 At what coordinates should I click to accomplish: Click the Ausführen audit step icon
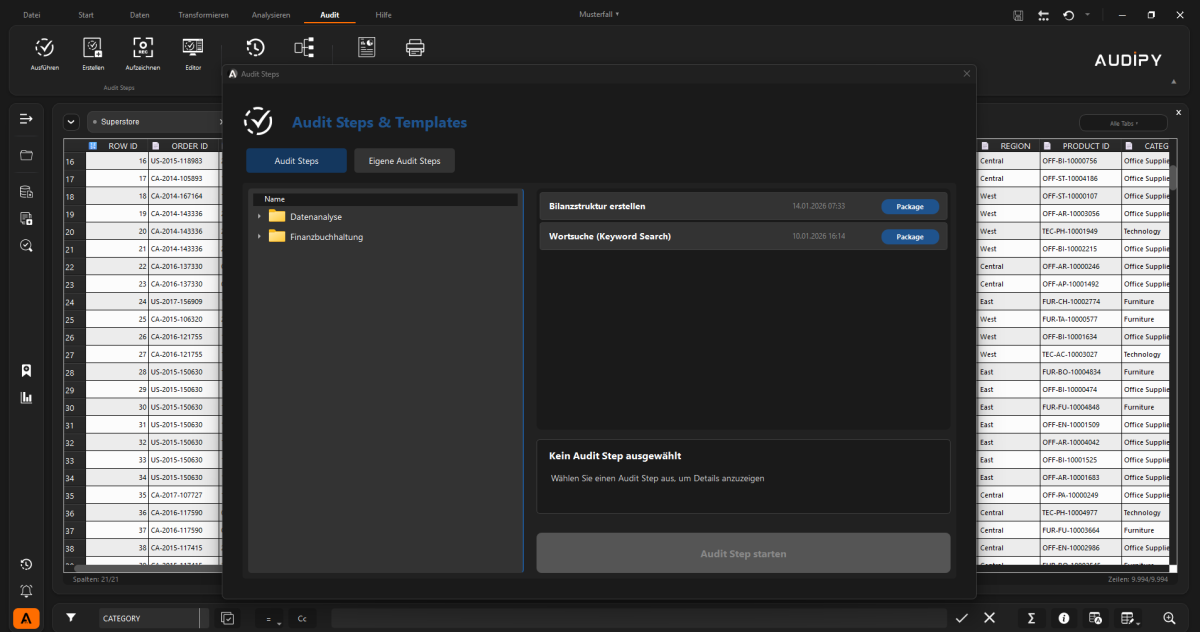point(45,48)
